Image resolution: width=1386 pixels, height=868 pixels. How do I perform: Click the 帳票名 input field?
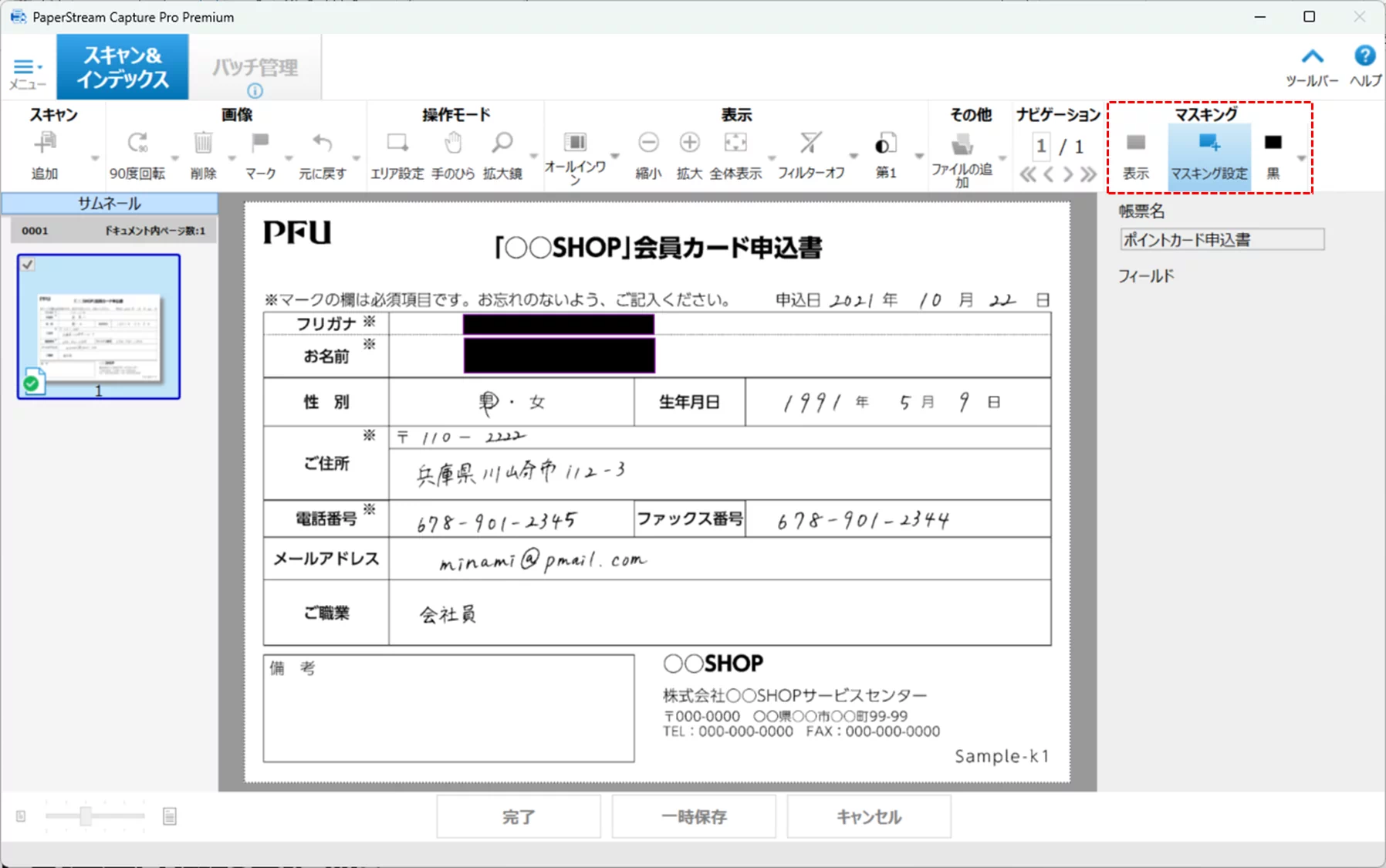(x=1221, y=240)
